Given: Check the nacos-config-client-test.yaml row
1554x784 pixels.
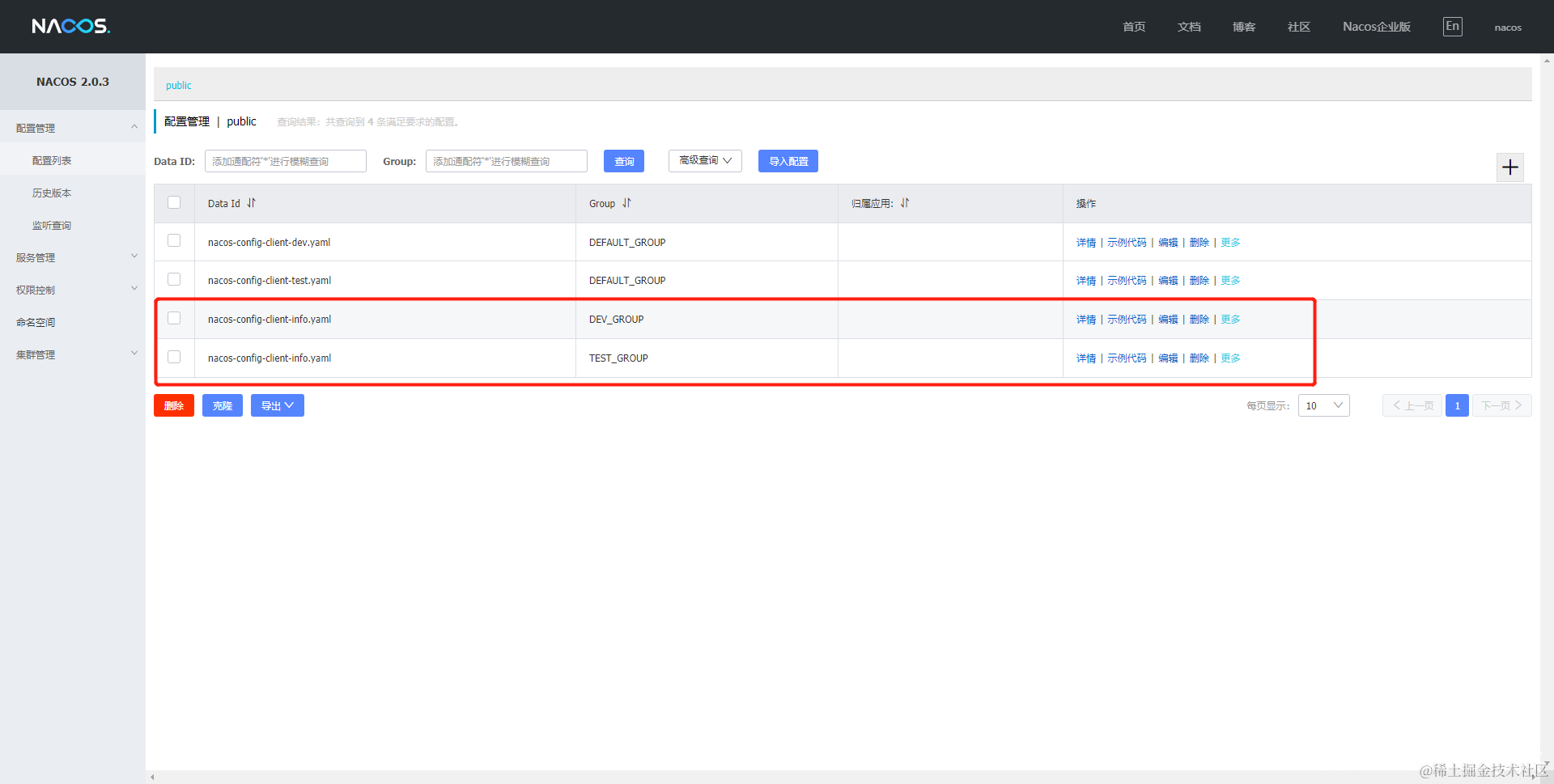Looking at the screenshot, I should pyautogui.click(x=174, y=279).
